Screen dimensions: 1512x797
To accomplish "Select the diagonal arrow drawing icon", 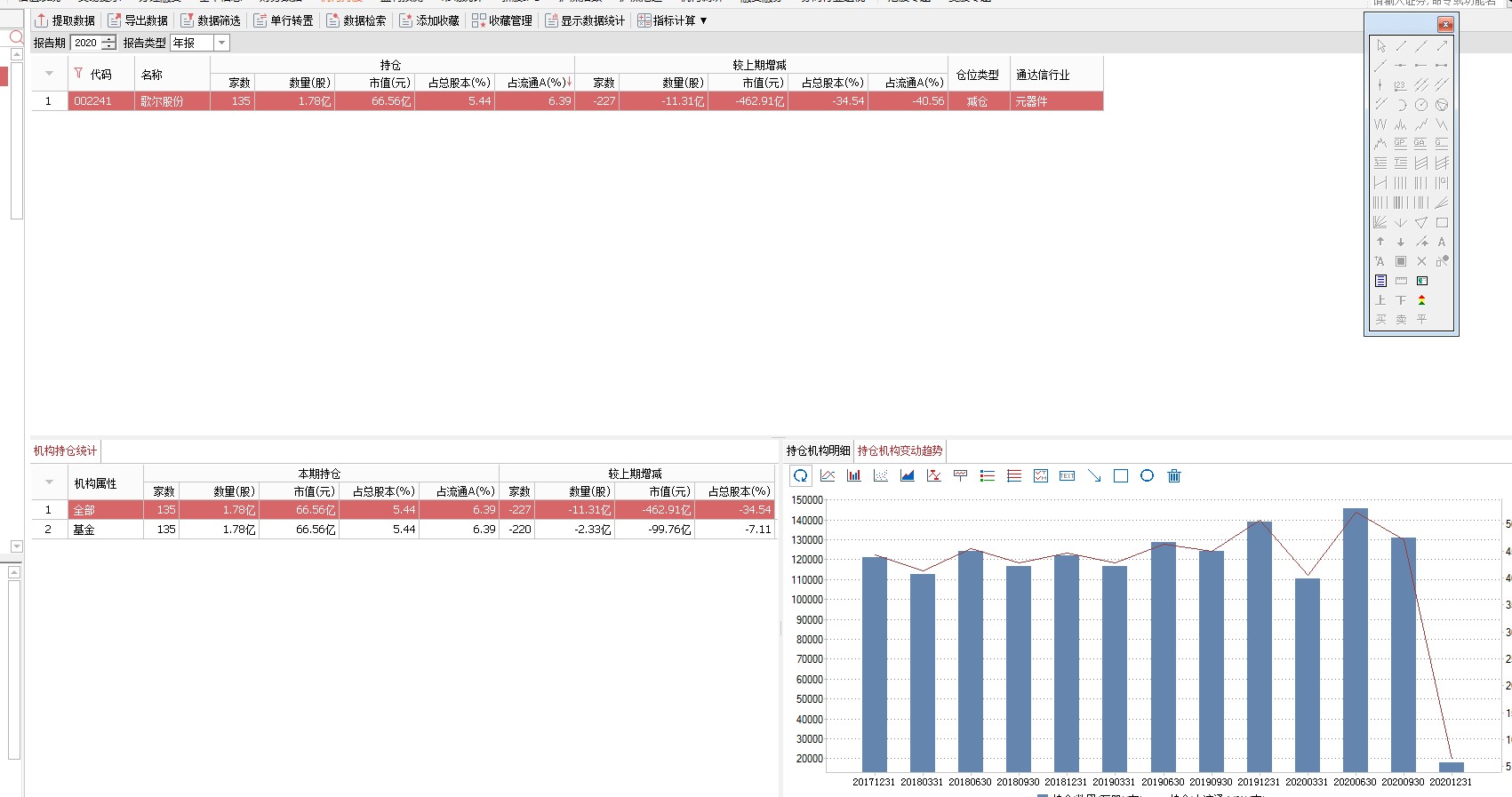I will 1094,476.
